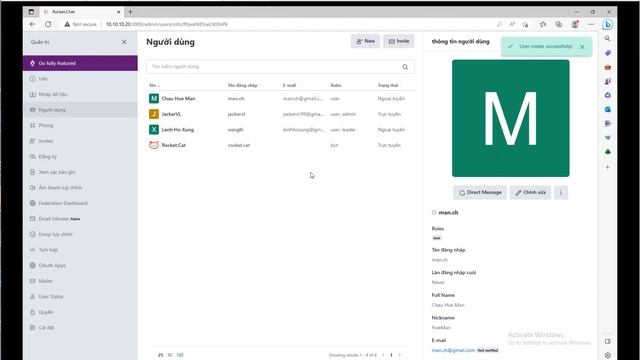Screen dimensions: 640x360
Task: Click the Nhập dữ liệu import icon
Action: tap(33, 94)
